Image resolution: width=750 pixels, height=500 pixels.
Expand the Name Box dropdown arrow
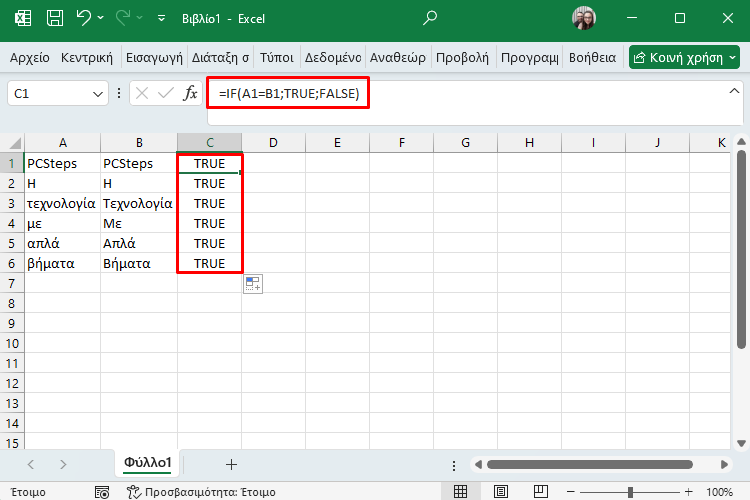[98, 94]
